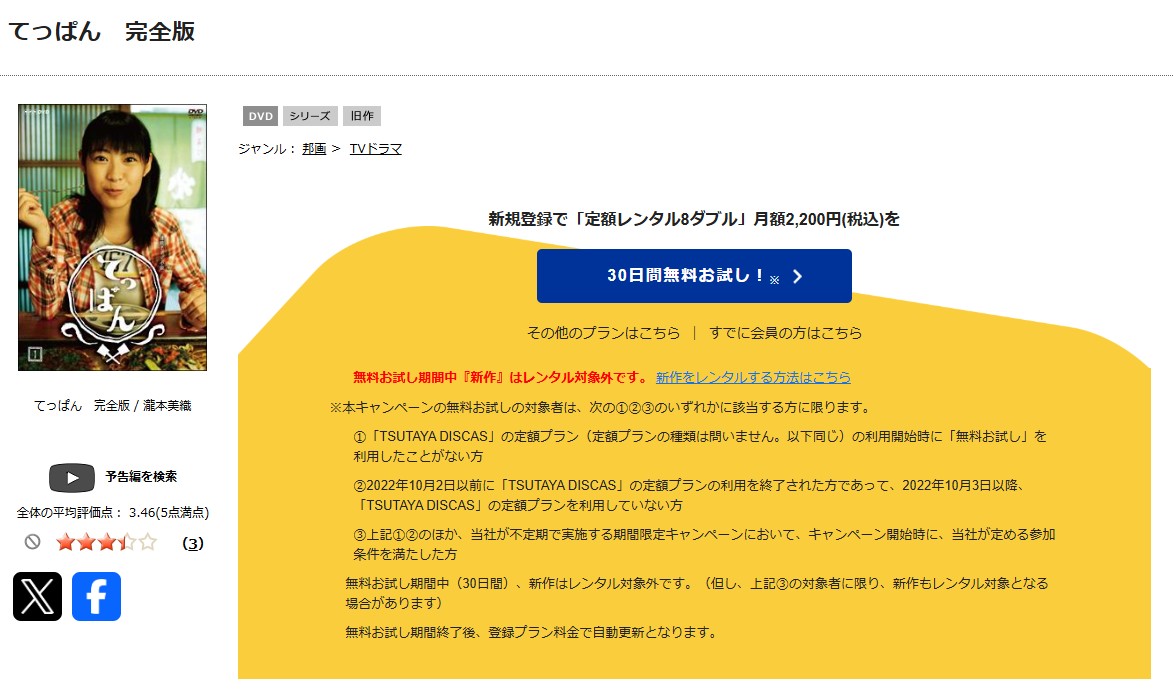1173x696 pixels.
Task: Open 新作をレンタルする方法はこちら link
Action: [x=753, y=377]
